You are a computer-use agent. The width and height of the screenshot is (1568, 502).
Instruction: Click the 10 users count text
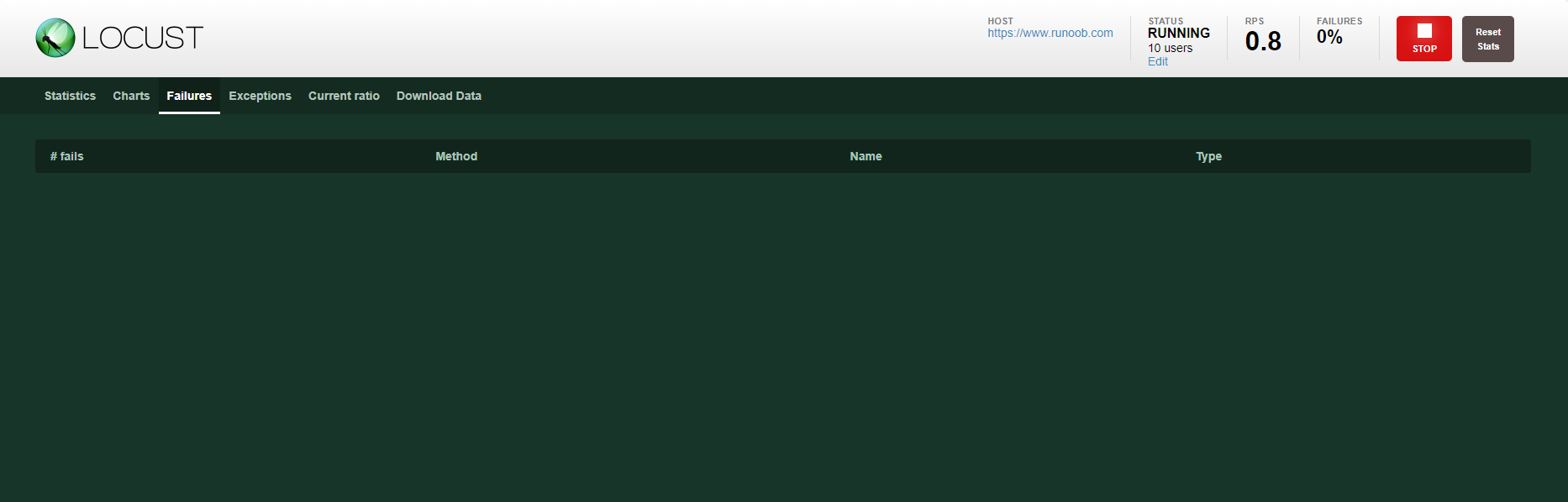(x=1170, y=48)
